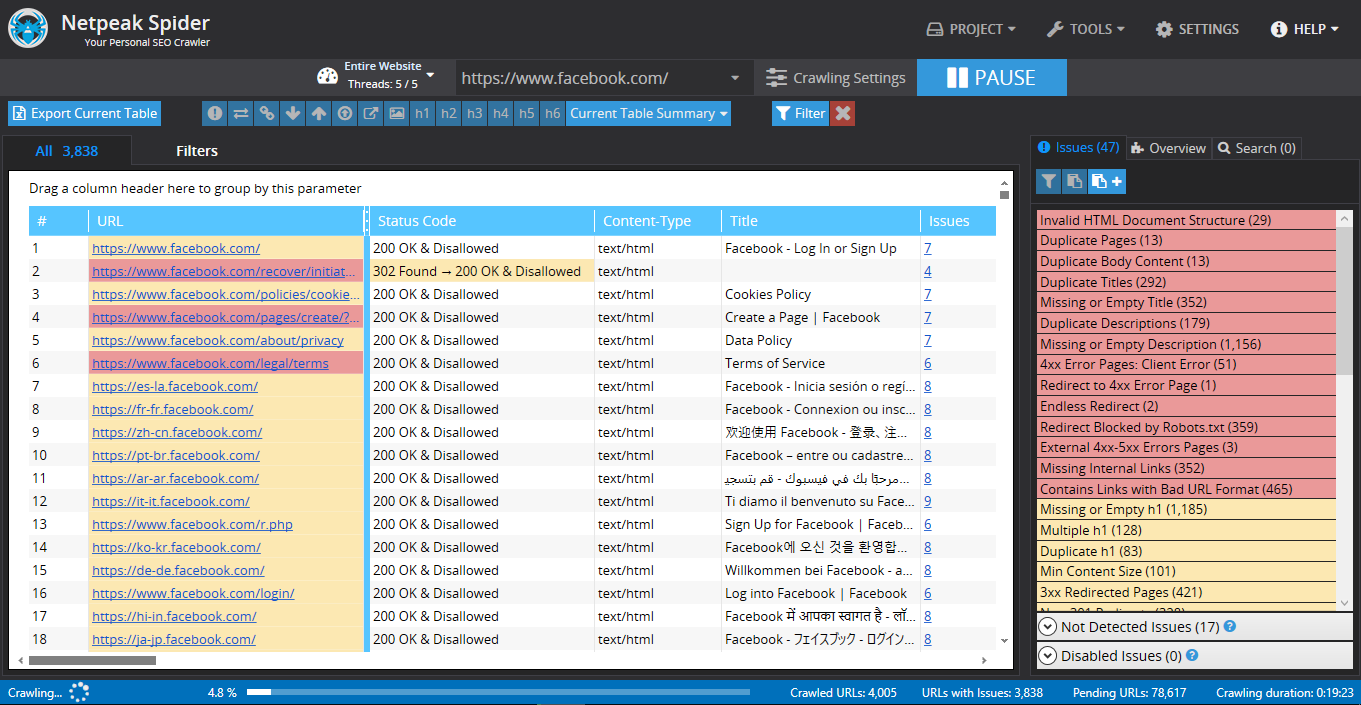
Task: Export Current Table to file
Action: (85, 113)
